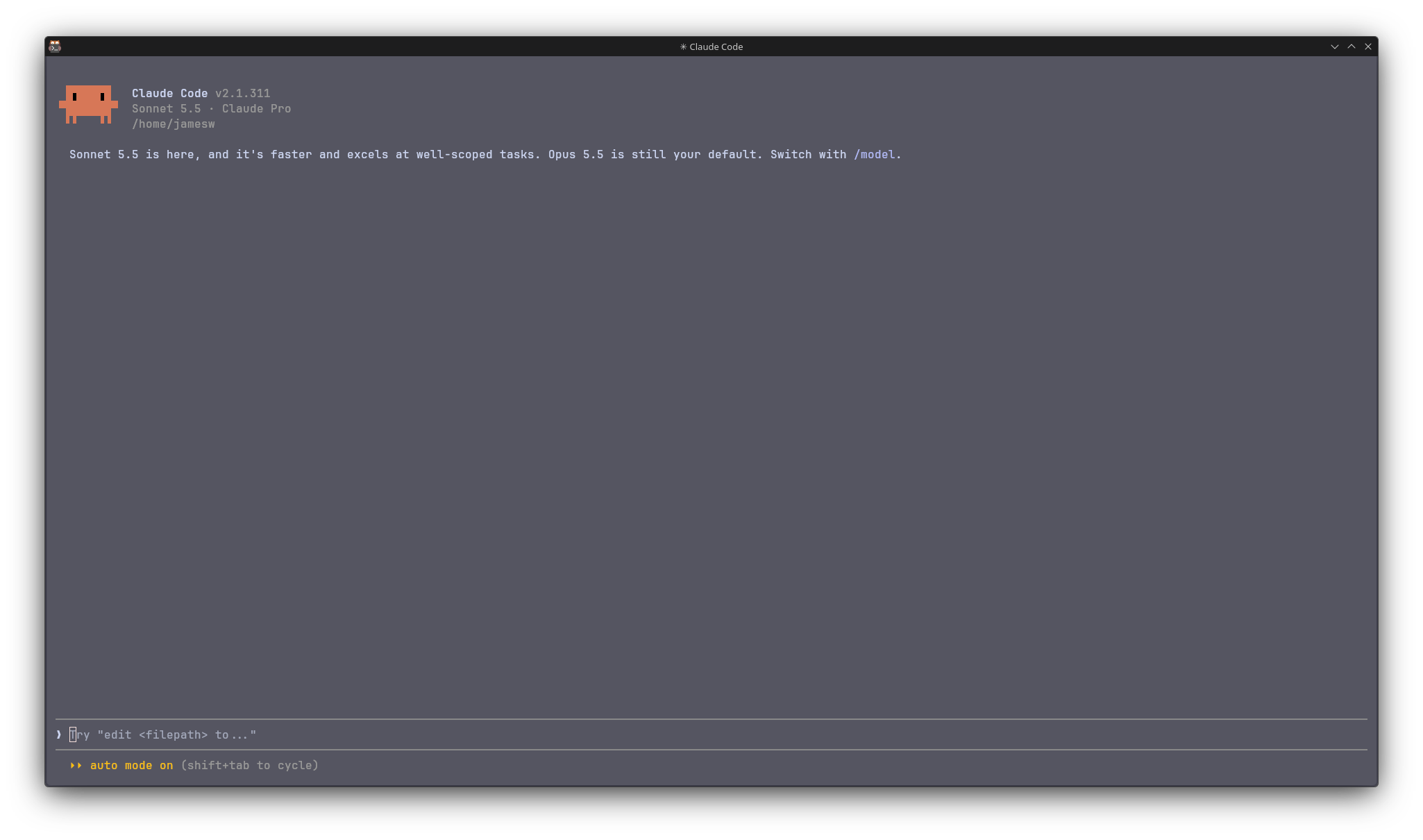Click the /model command link

tap(874, 154)
